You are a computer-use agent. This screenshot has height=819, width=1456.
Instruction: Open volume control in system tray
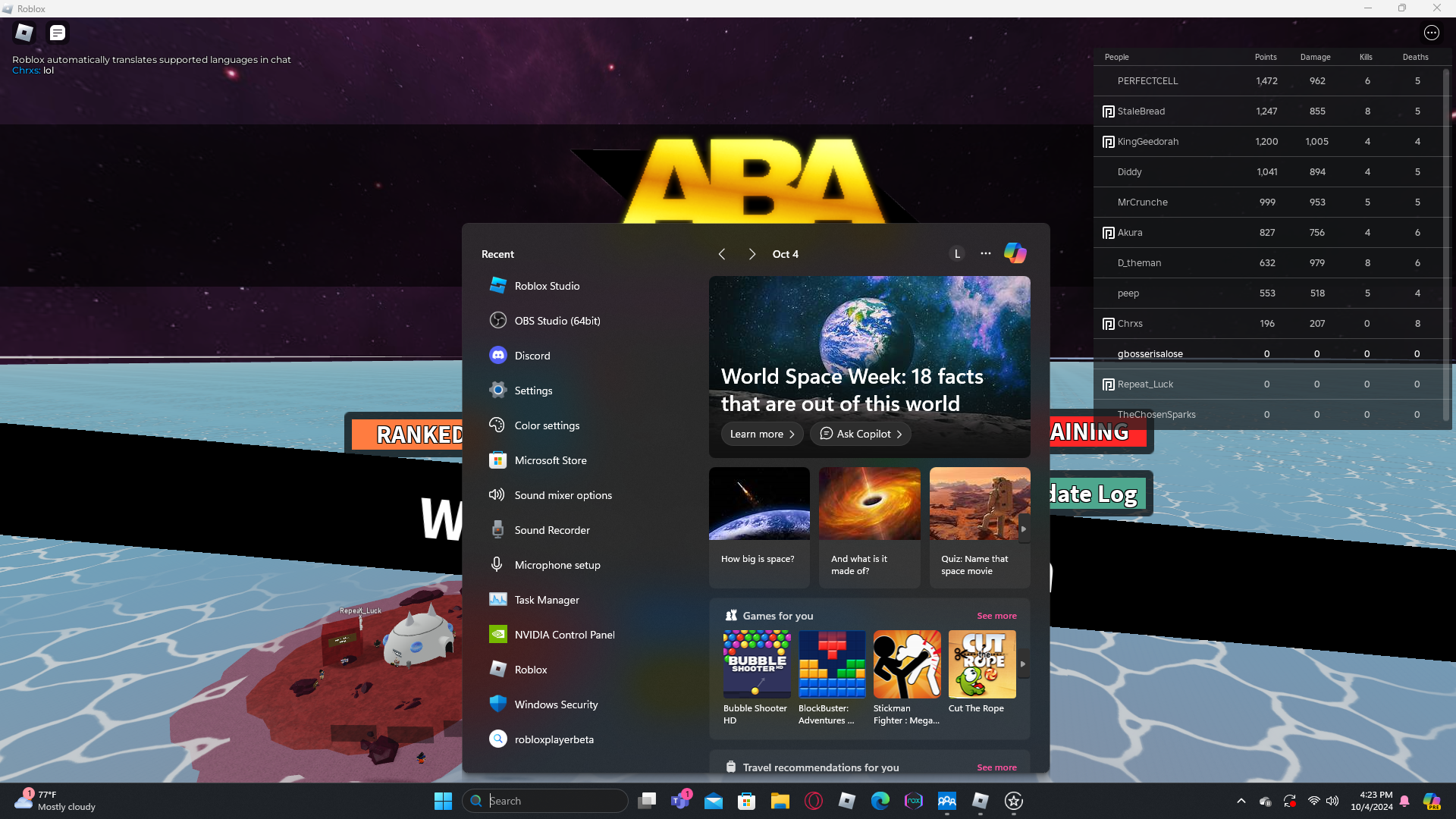(x=1332, y=801)
